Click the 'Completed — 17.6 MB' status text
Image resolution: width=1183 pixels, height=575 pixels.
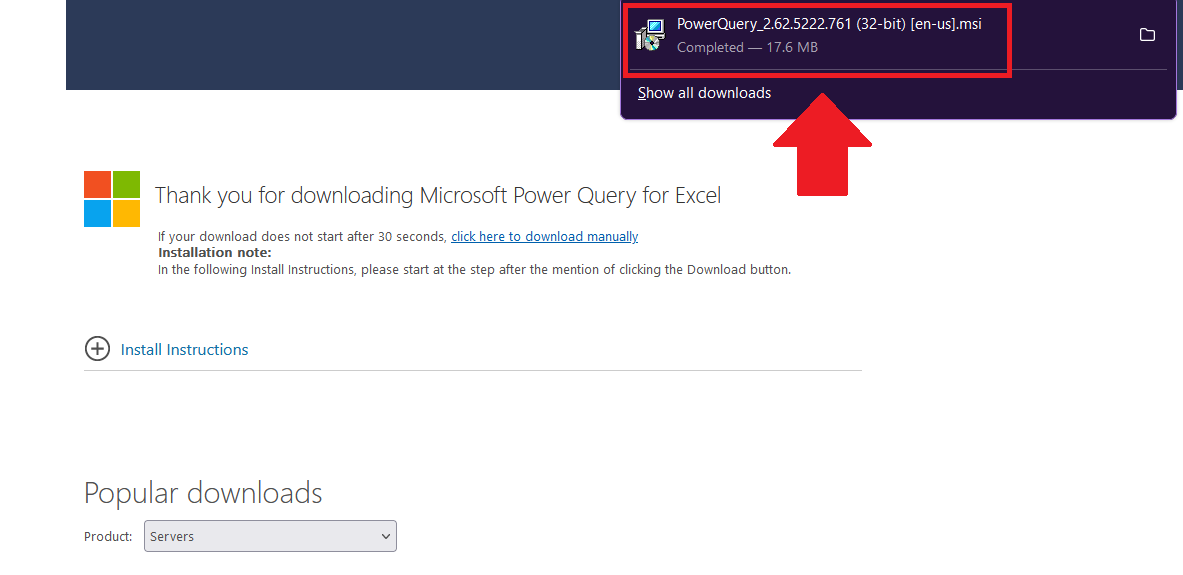pos(747,47)
